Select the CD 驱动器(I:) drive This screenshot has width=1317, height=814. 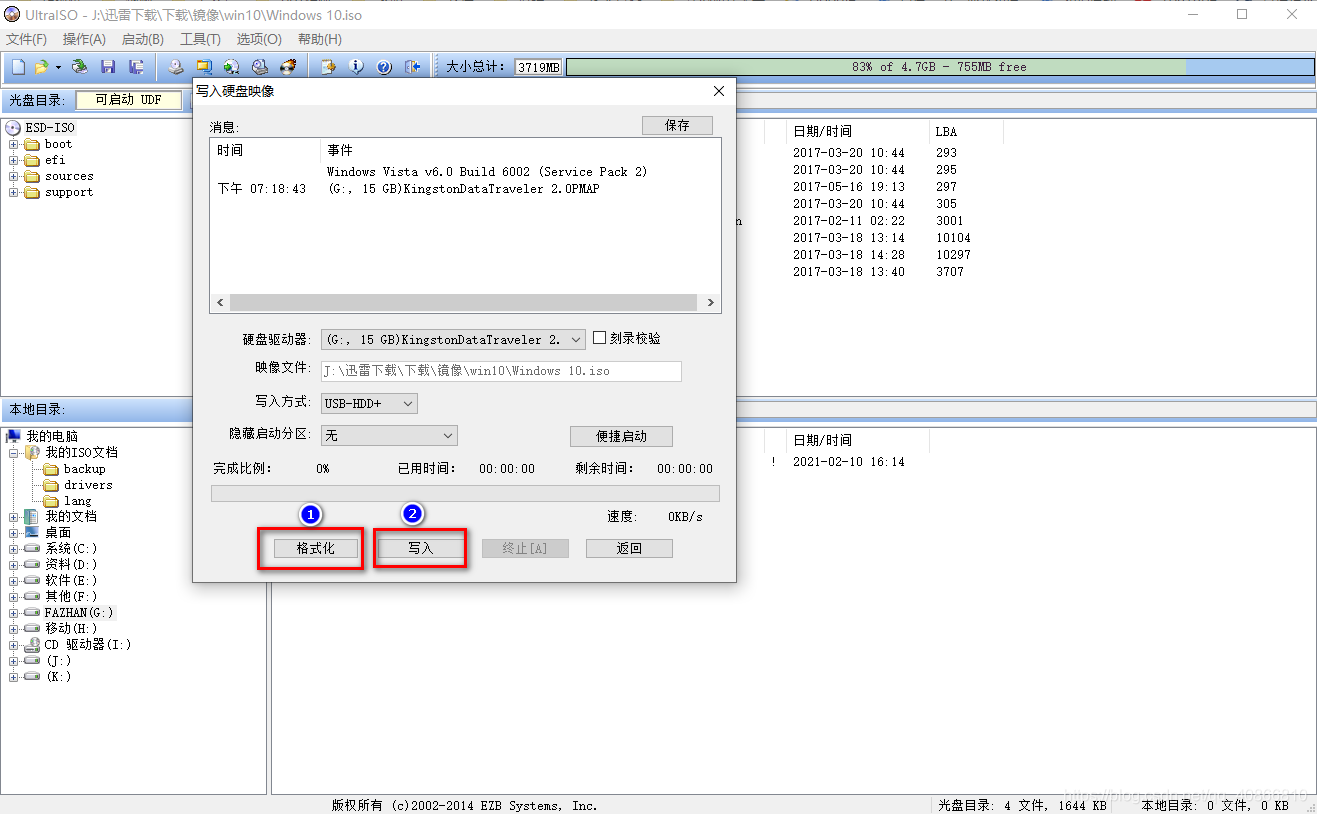pos(88,644)
